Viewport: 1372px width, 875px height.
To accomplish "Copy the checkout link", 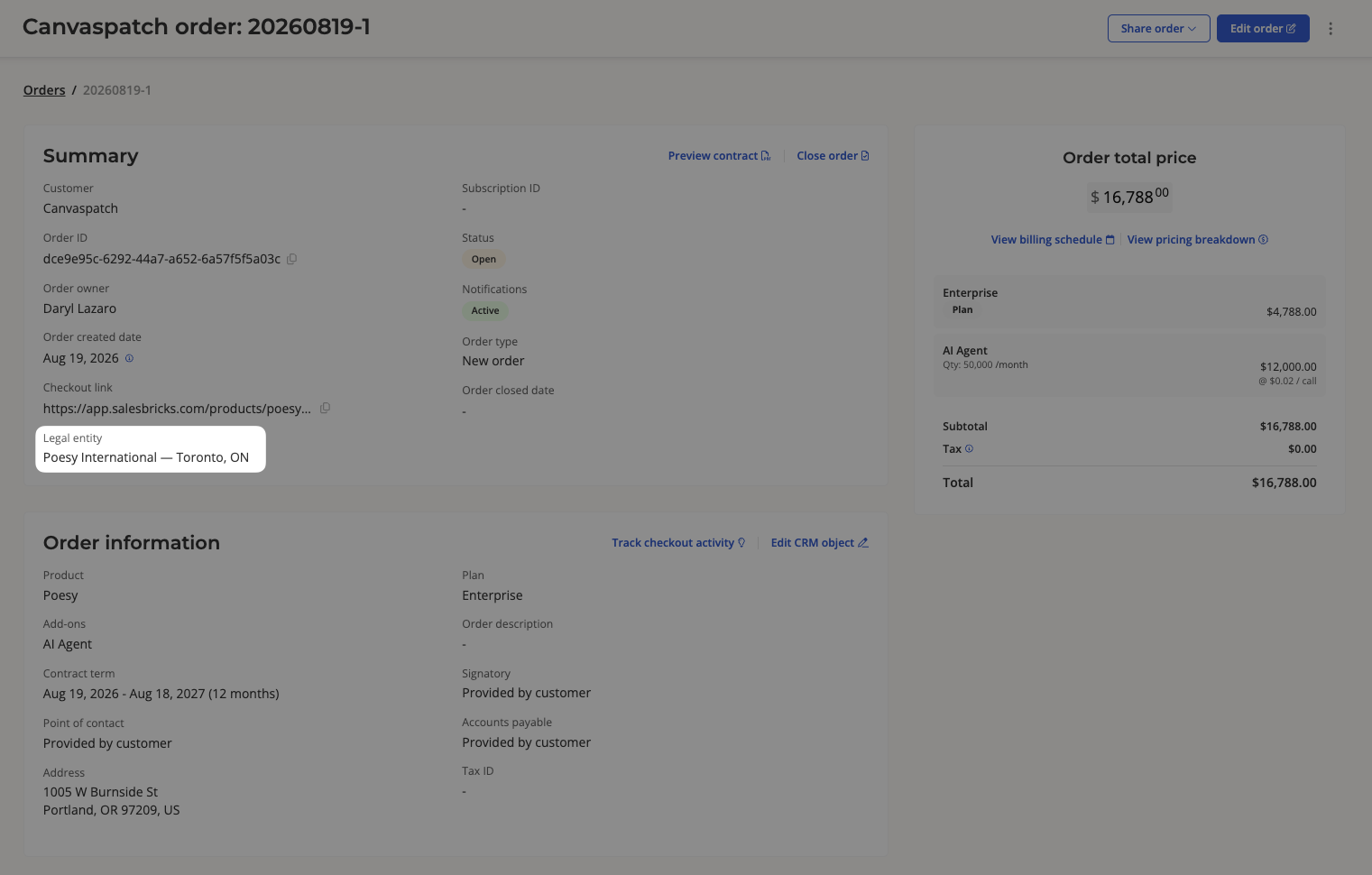I will tap(325, 409).
